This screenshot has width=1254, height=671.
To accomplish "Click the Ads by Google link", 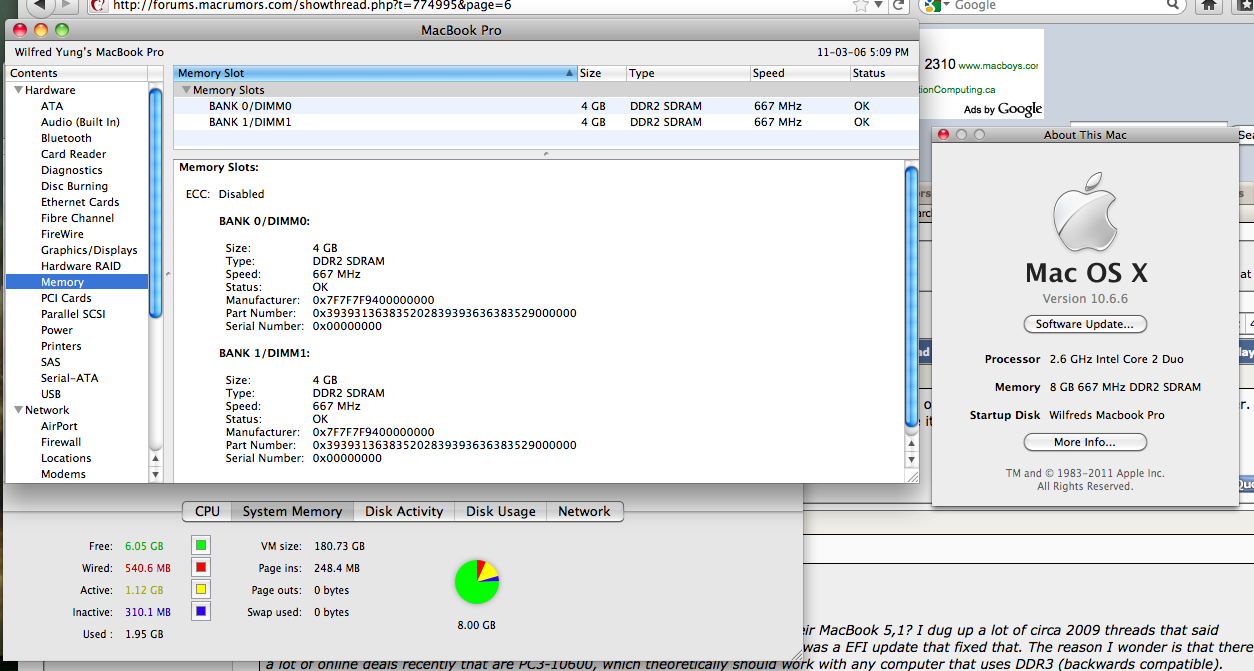I will [1003, 109].
